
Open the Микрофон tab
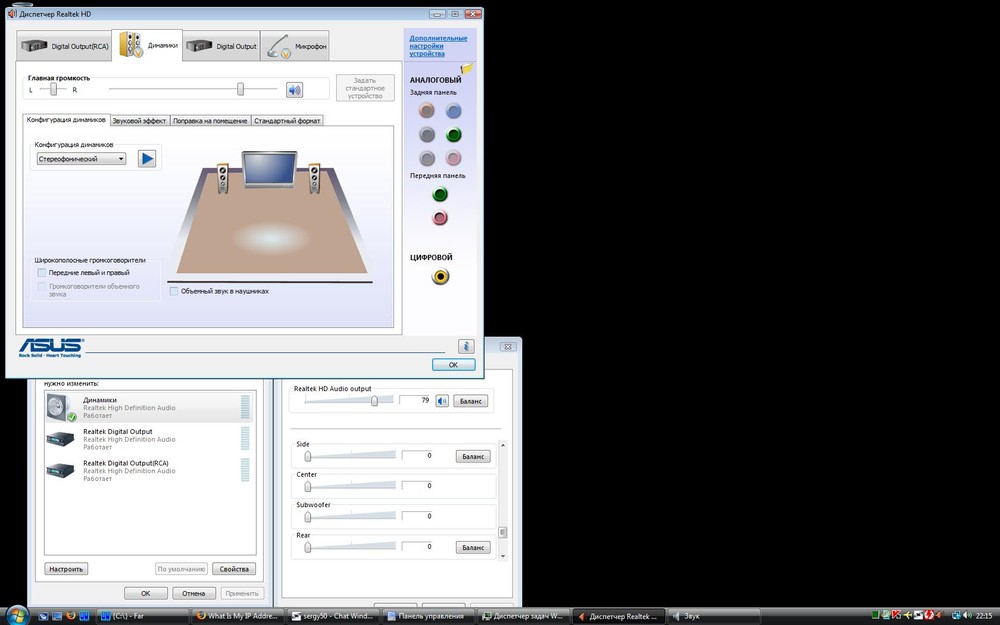pyautogui.click(x=307, y=44)
